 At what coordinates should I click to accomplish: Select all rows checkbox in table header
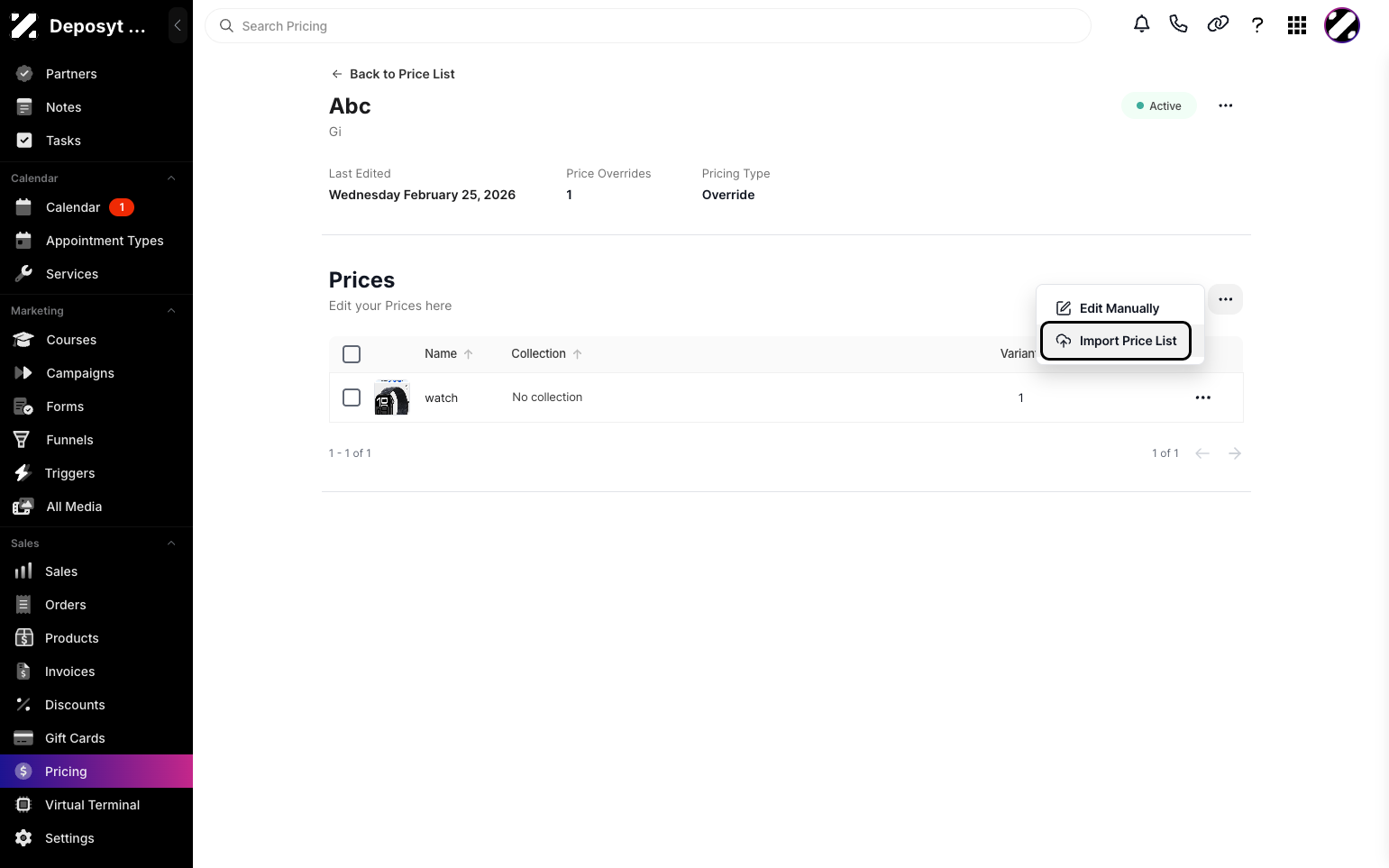[352, 354]
